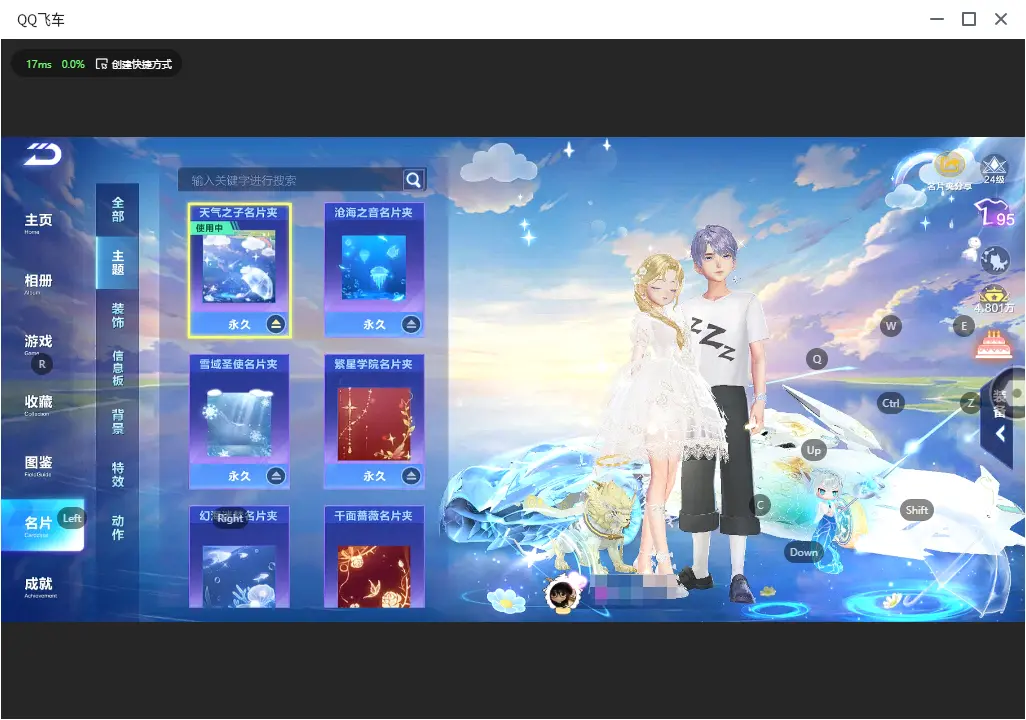The height and width of the screenshot is (720, 1026).
Task: Tap the Down key overlay
Action: click(804, 552)
